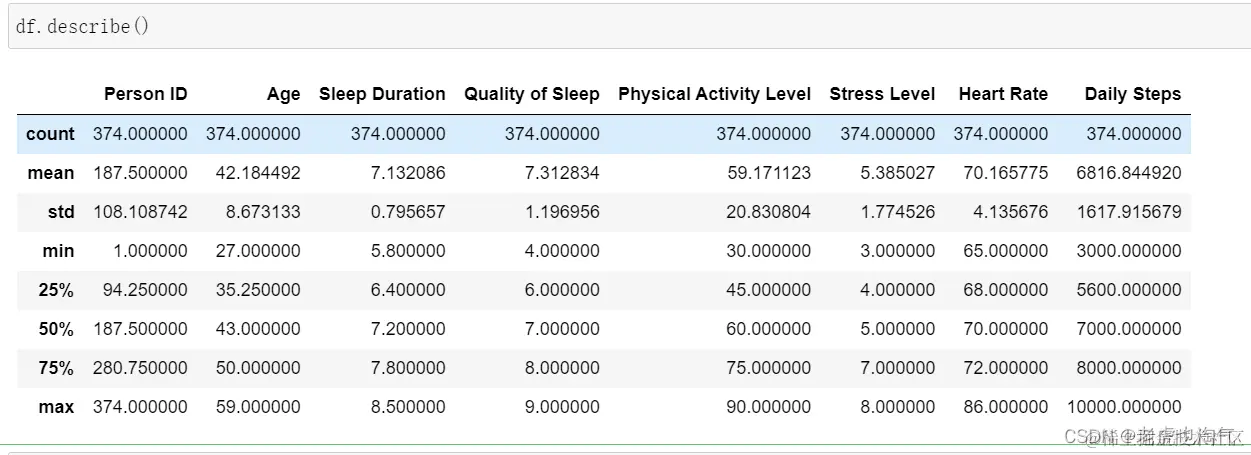Click 25% Person ID value 94.250000

coord(145,290)
